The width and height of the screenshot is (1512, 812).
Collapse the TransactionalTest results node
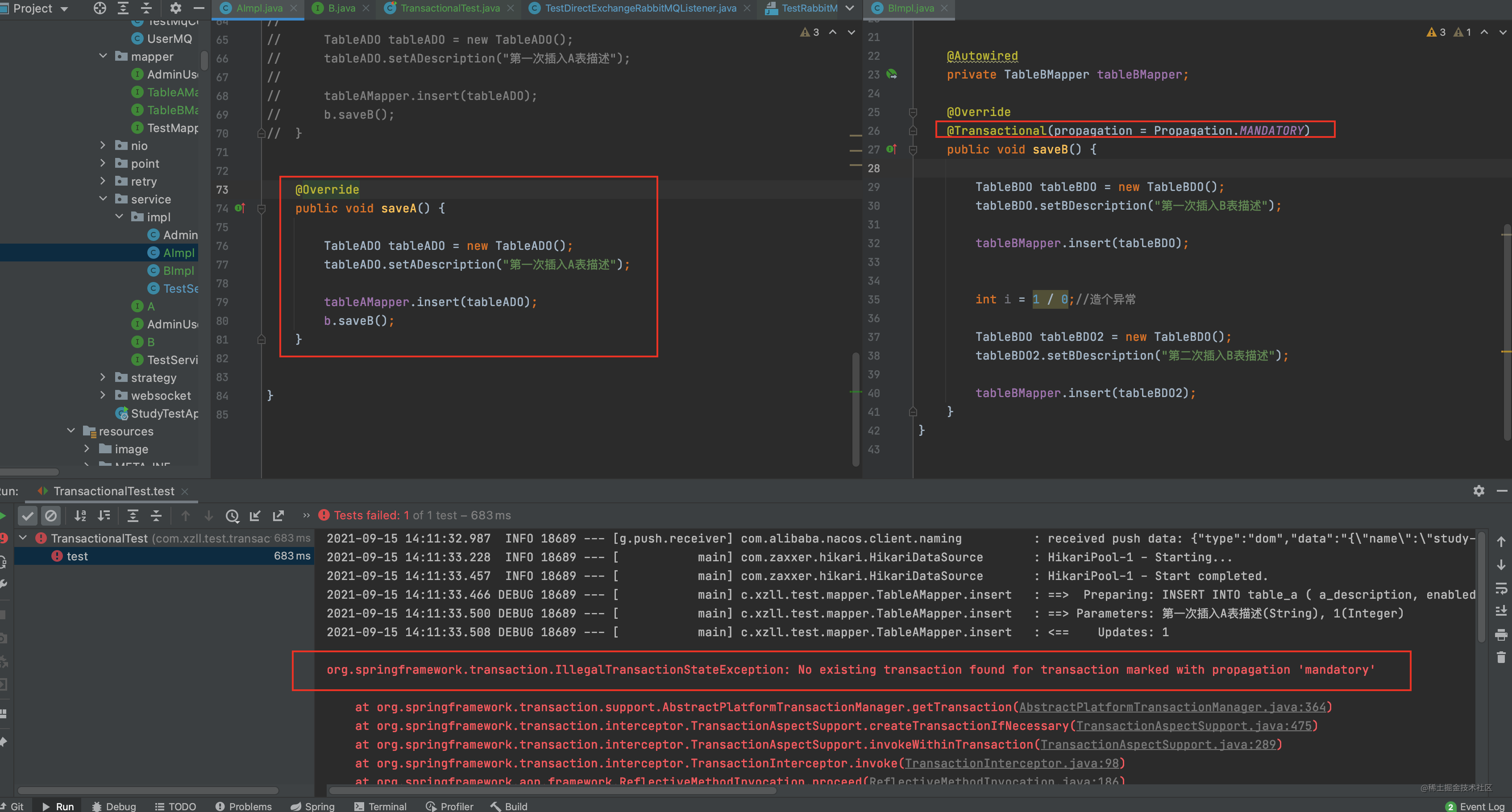(x=23, y=538)
